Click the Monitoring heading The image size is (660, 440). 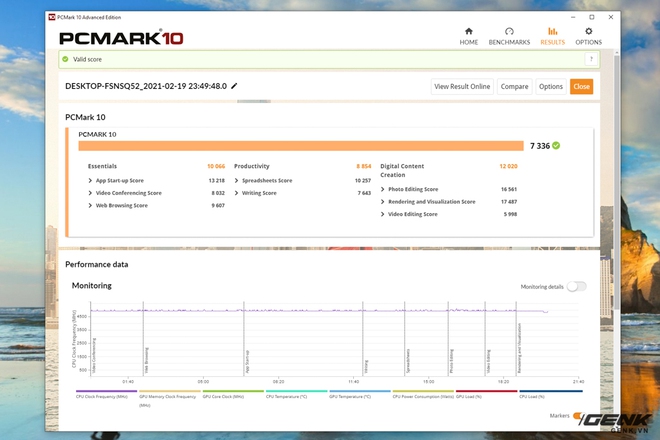click(92, 285)
